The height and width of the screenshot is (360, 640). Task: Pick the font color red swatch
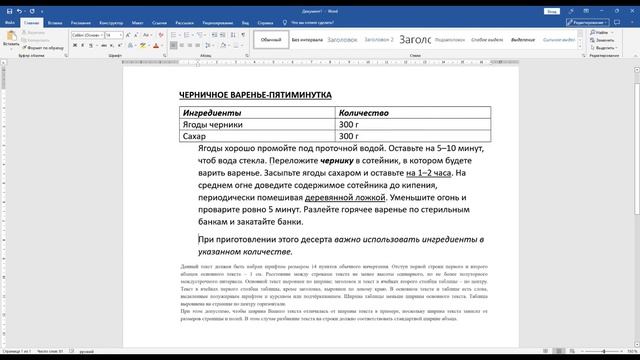[156, 45]
